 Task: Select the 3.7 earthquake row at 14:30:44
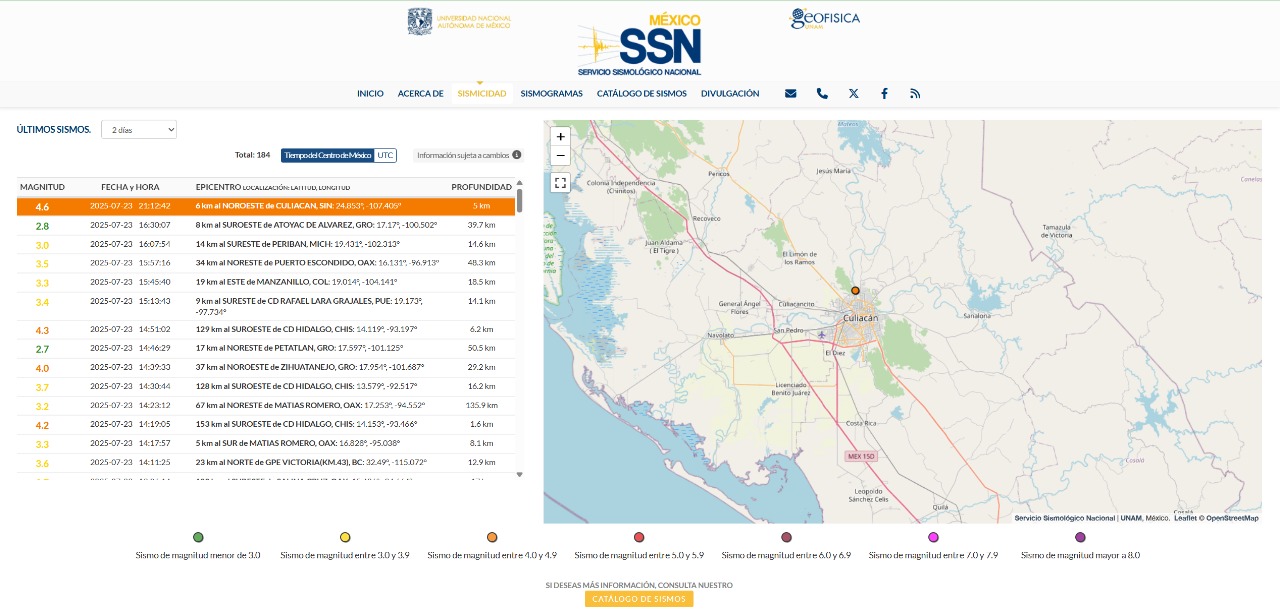pyautogui.click(x=266, y=387)
